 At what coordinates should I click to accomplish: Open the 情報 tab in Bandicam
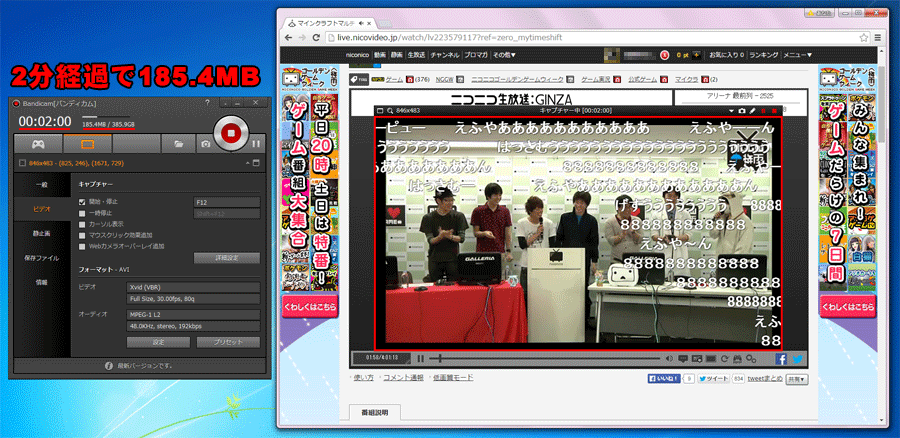click(42, 282)
